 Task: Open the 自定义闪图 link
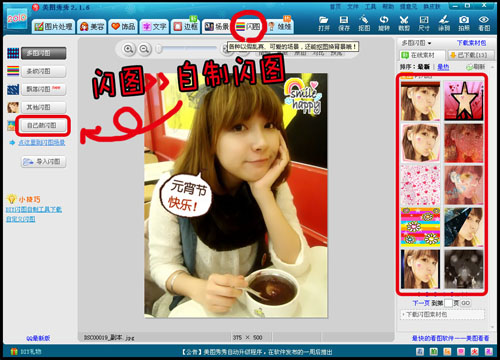coord(21,219)
